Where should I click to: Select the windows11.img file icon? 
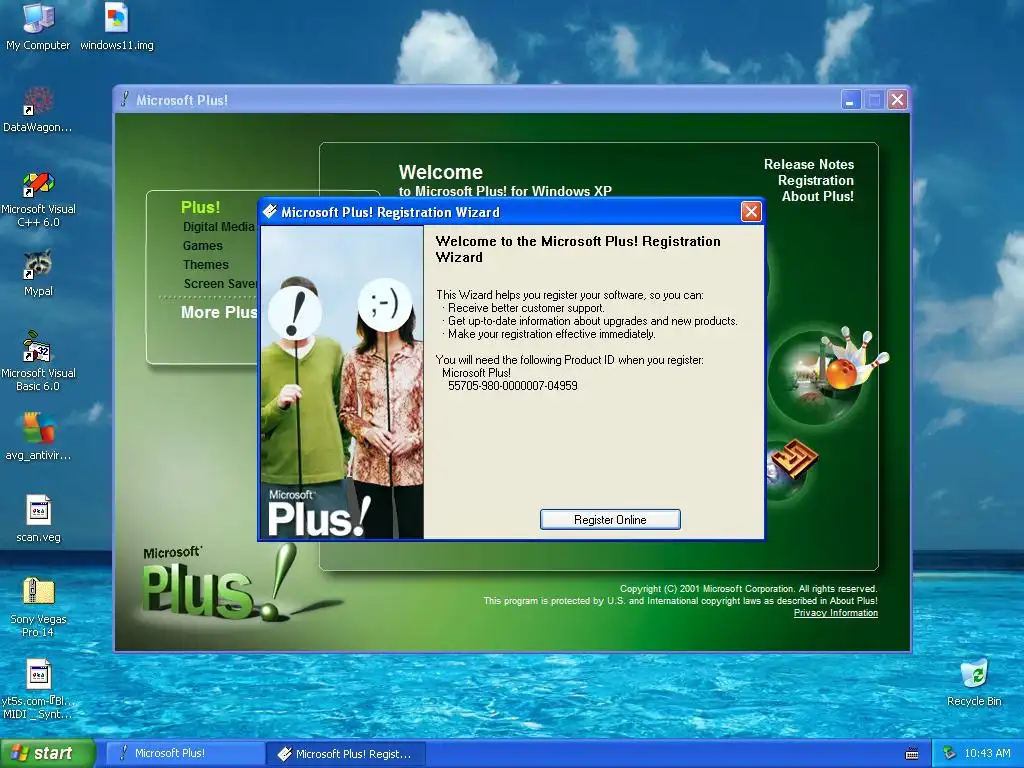117,18
